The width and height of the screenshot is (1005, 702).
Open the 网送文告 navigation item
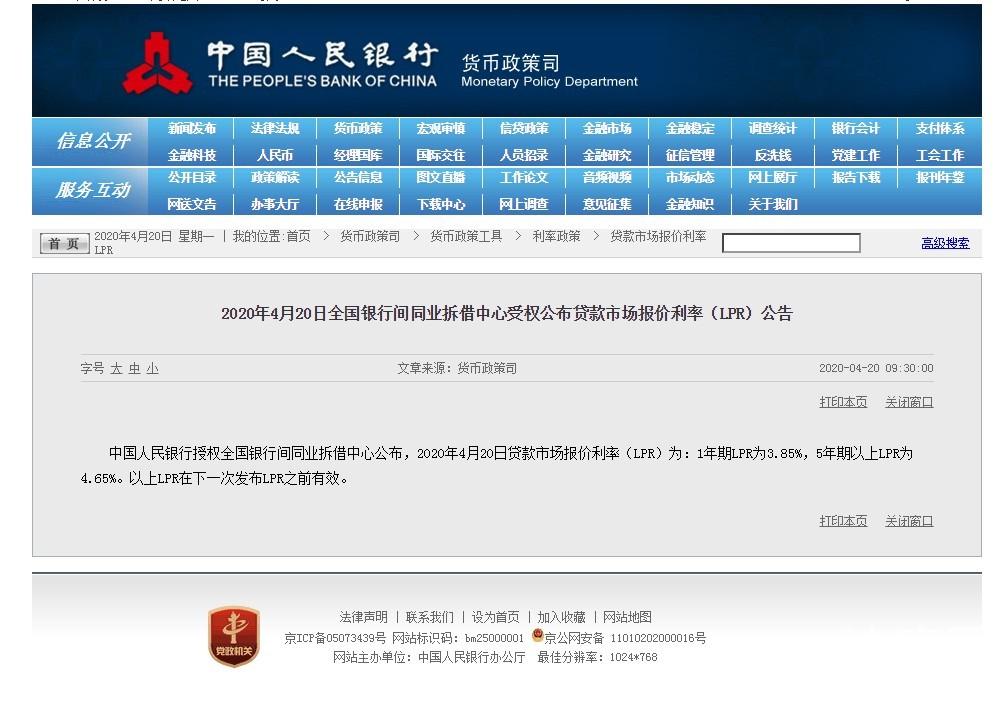192,204
